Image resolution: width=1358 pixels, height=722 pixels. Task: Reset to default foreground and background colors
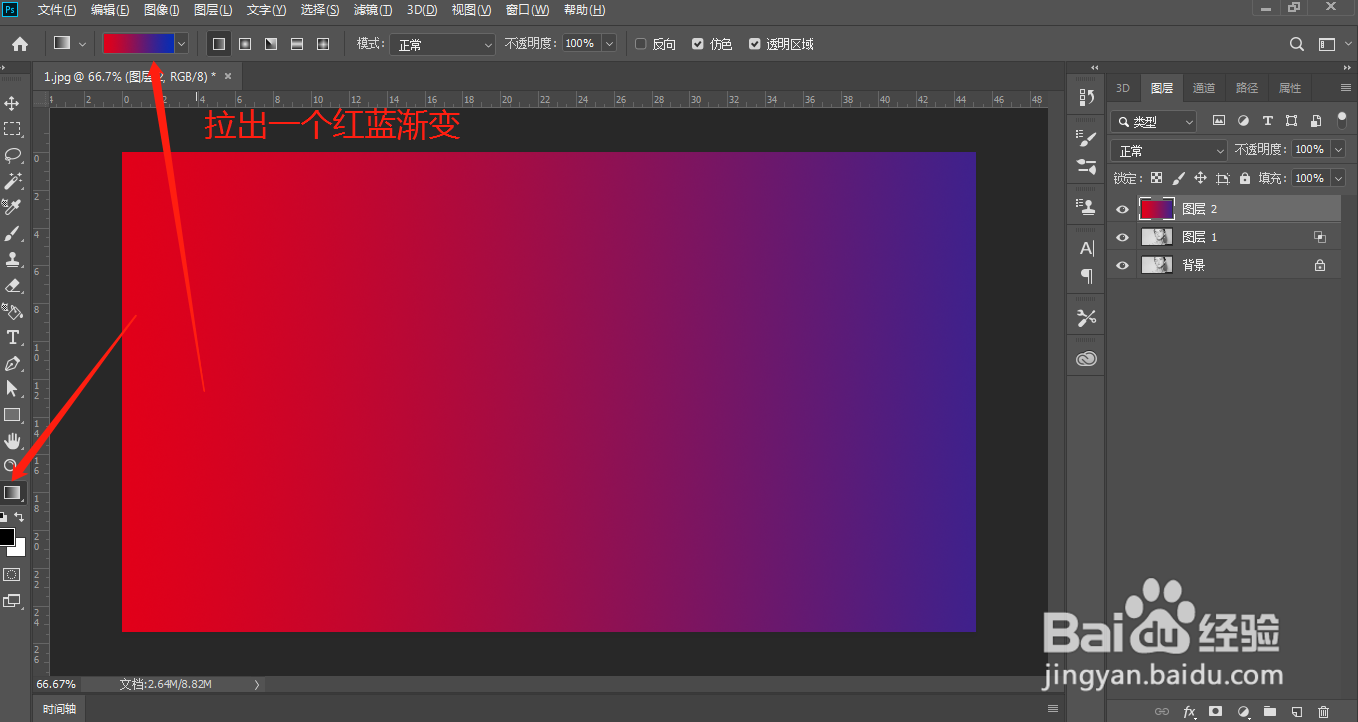point(4,518)
